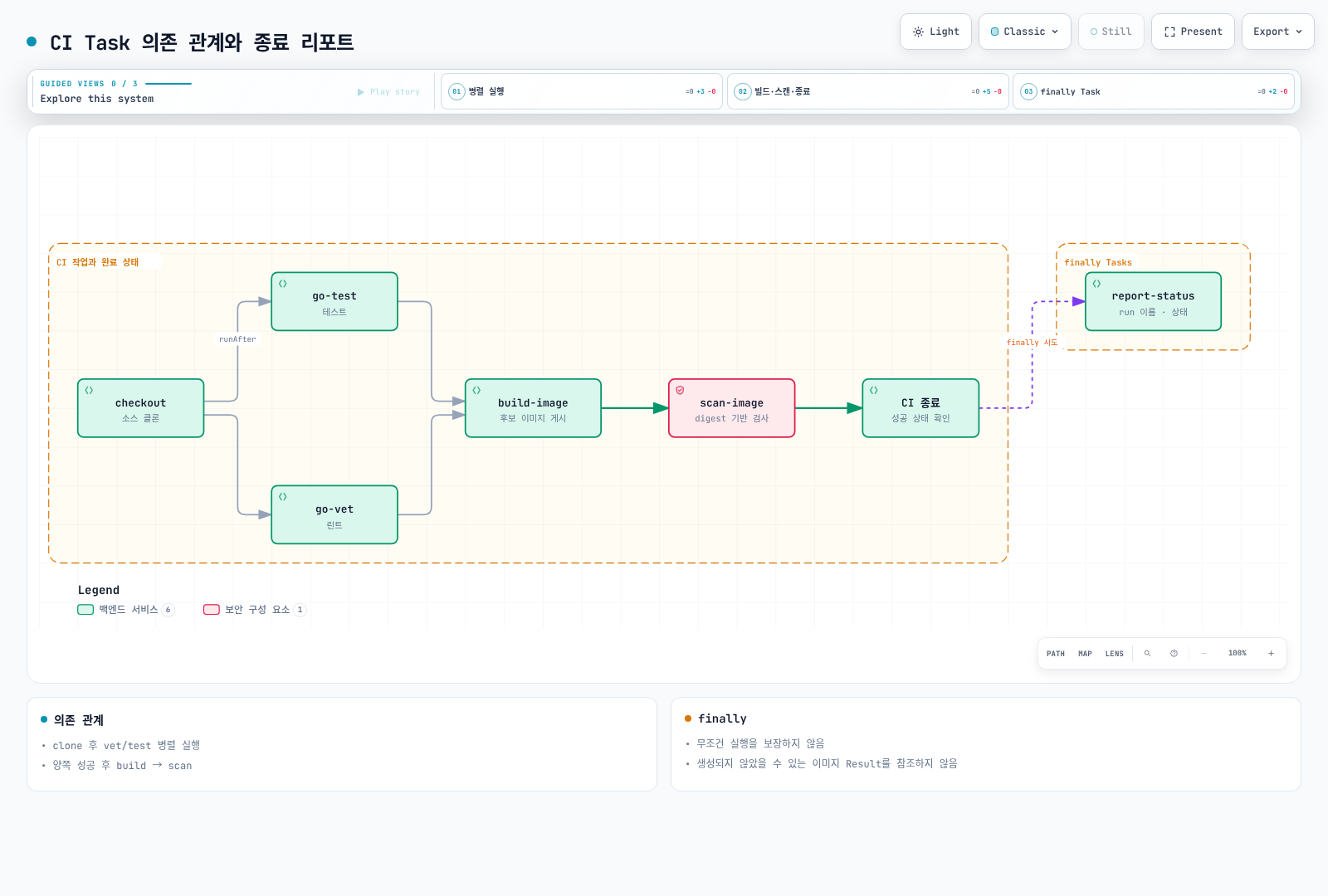Toggle PATH mode in canvas toolbar

[x=1056, y=654]
